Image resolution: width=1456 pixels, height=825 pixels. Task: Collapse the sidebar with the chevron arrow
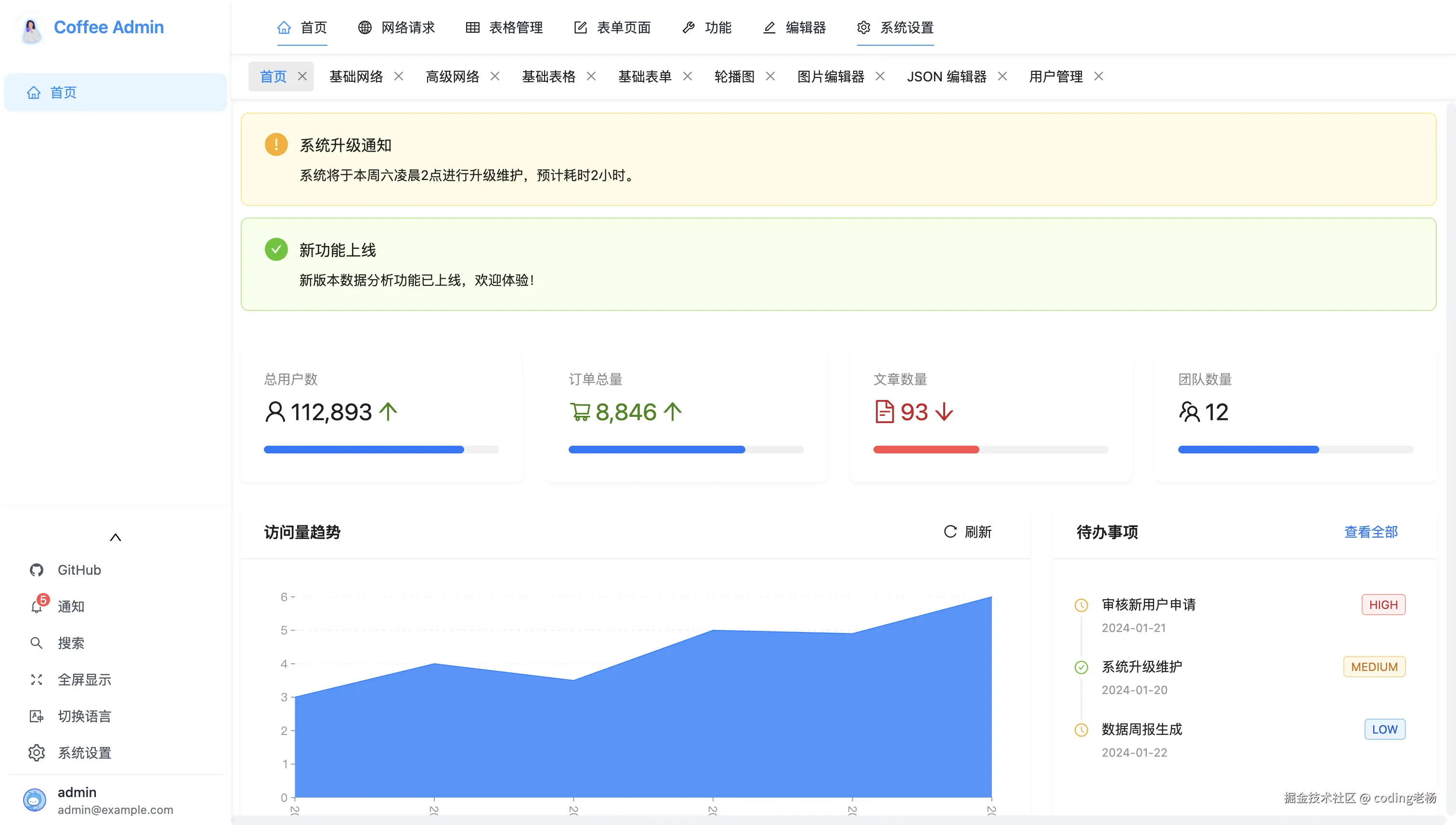pyautogui.click(x=115, y=537)
